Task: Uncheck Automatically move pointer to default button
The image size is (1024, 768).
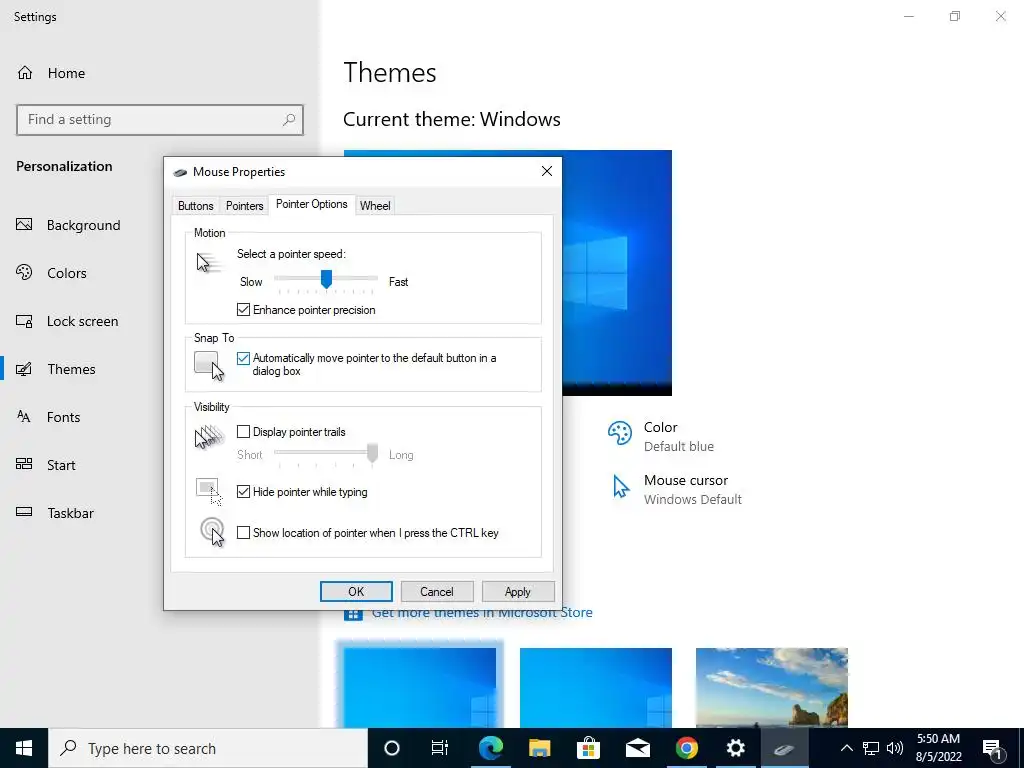Action: pyautogui.click(x=243, y=358)
